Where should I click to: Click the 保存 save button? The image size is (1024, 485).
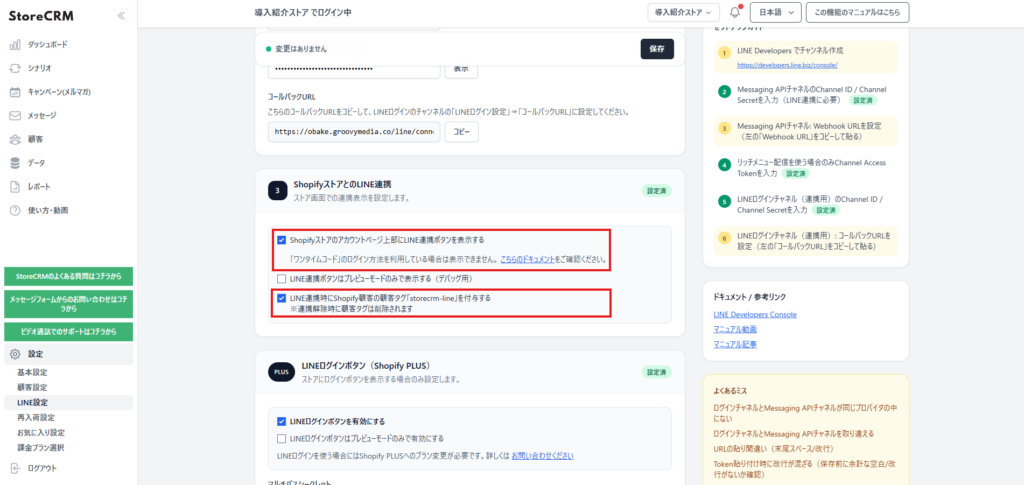[657, 49]
